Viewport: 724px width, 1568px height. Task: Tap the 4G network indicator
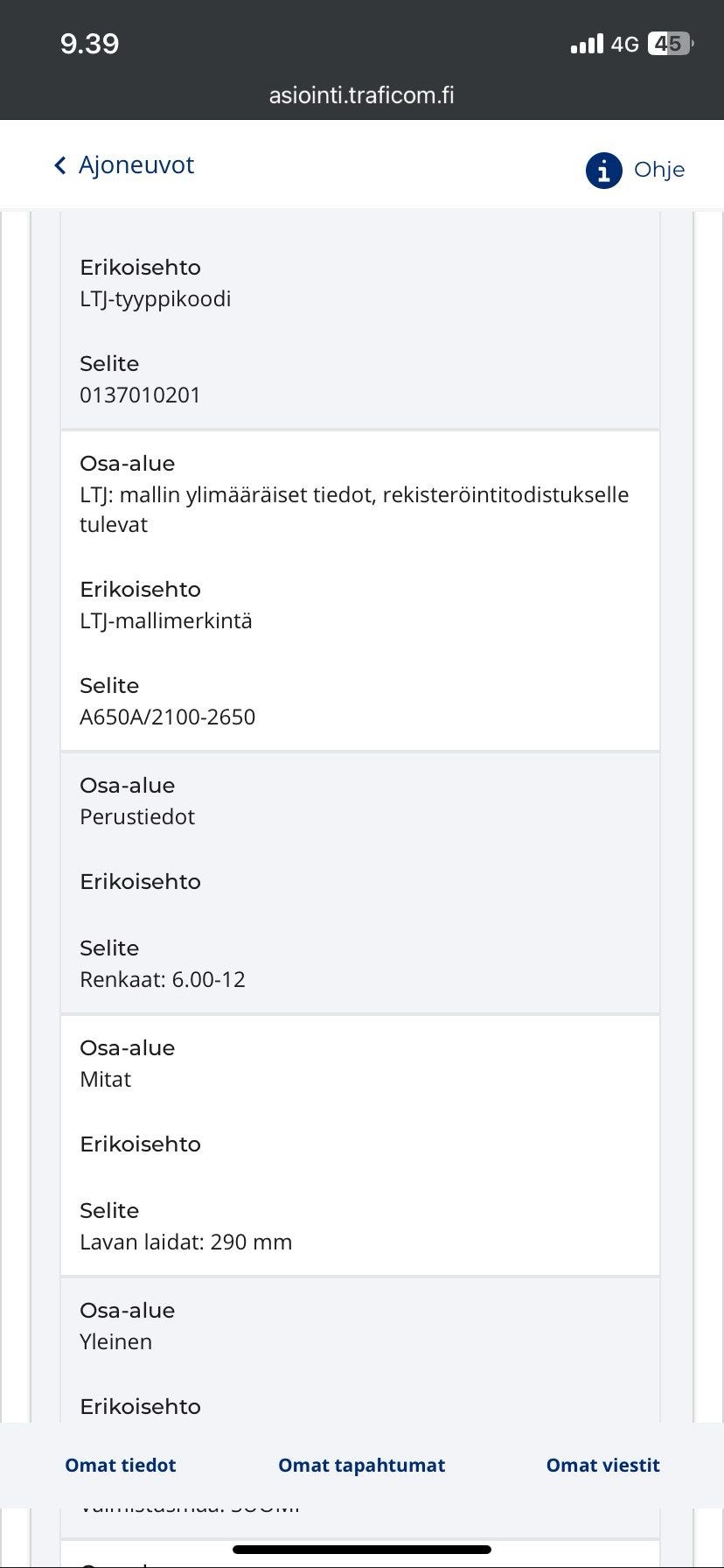click(624, 44)
